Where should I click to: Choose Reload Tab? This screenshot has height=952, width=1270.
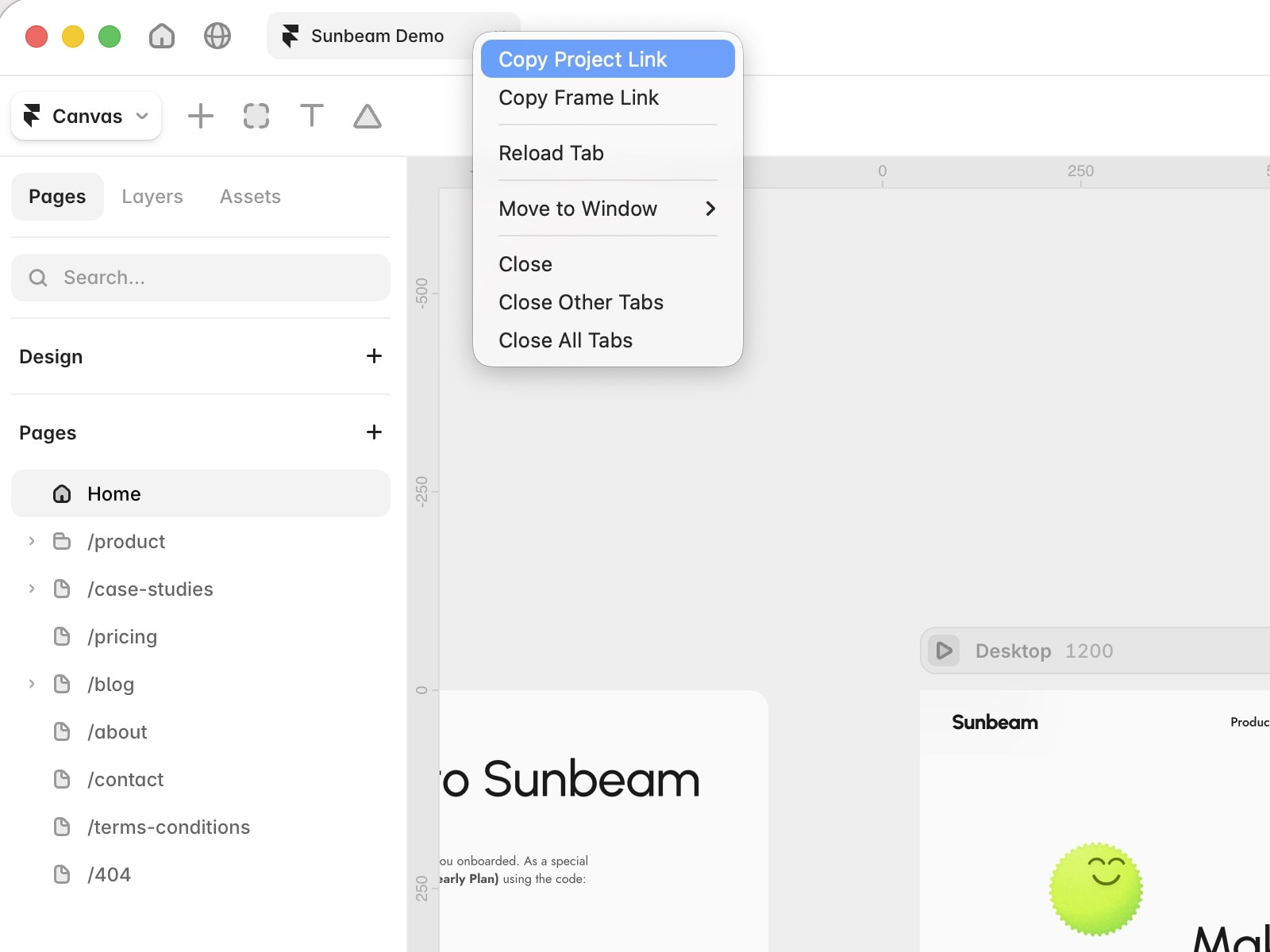pyautogui.click(x=607, y=153)
